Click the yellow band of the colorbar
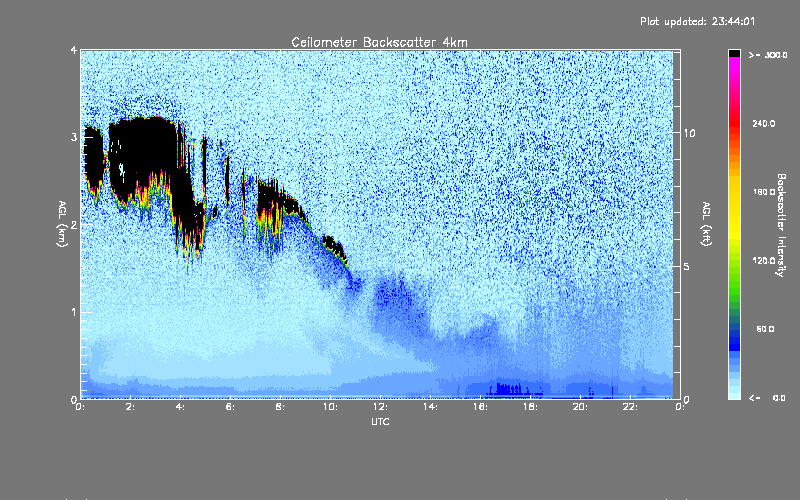This screenshot has width=800, height=500. [734, 209]
